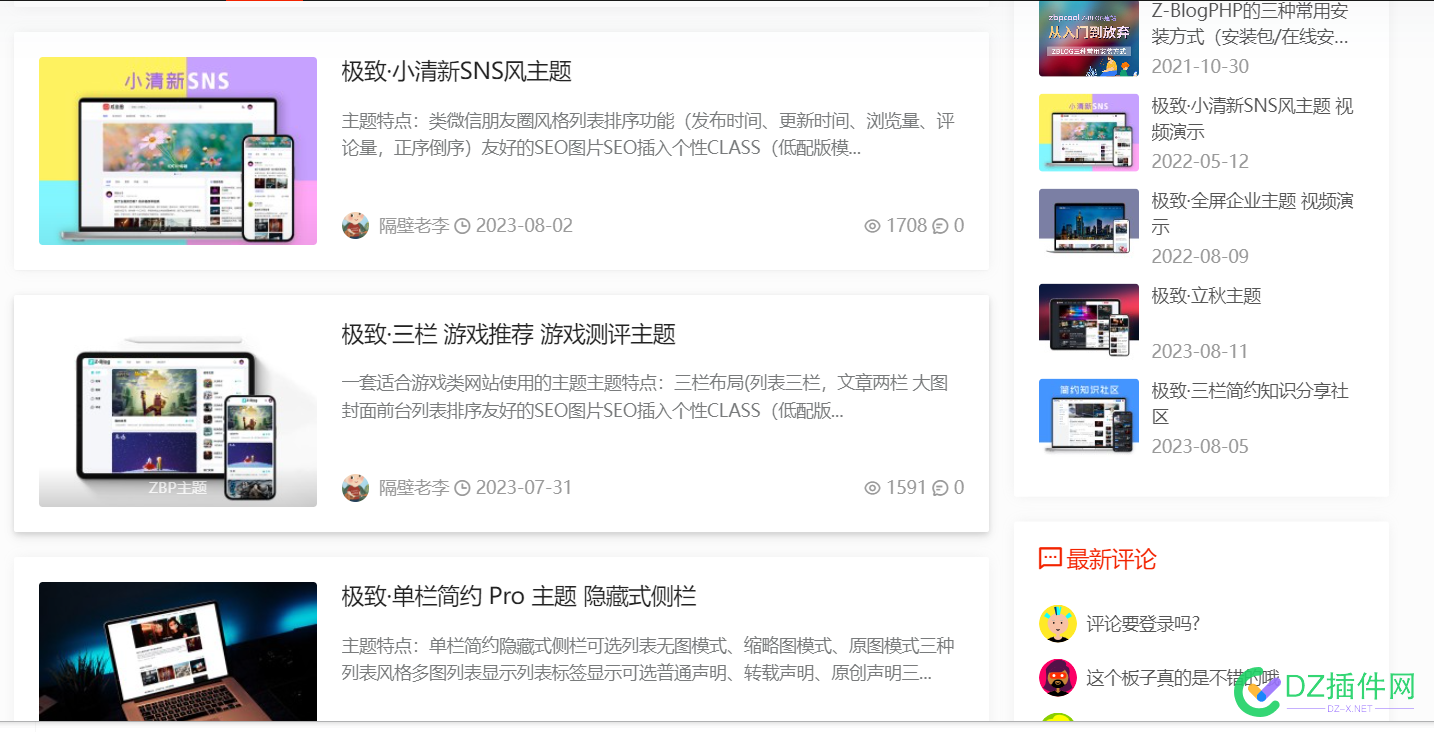Click the eye view-count icon beside 1591
Image resolution: width=1434 pixels, height=732 pixels.
click(872, 488)
